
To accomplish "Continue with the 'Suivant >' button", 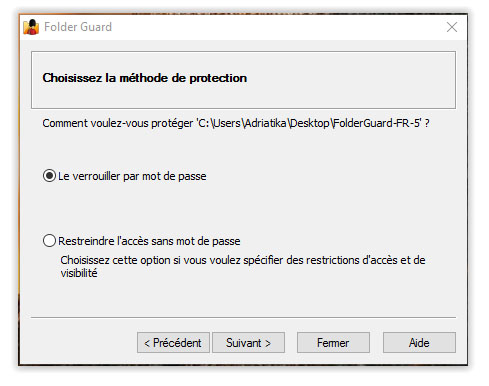I will 248,343.
